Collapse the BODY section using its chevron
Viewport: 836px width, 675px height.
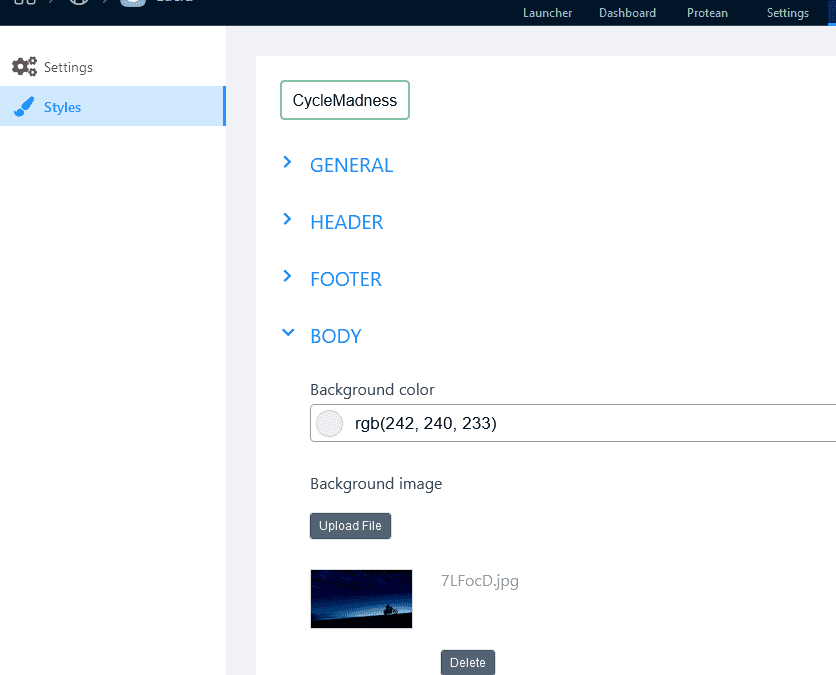(287, 334)
